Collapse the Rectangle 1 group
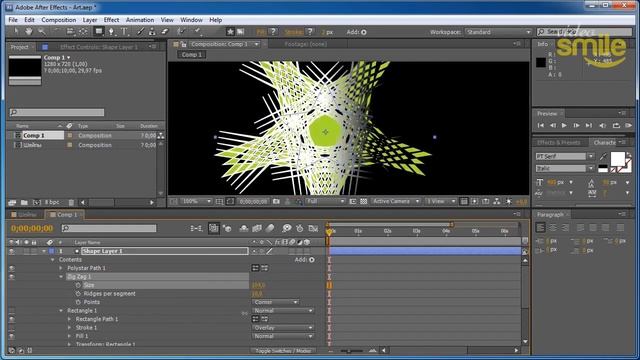640x360 pixels. click(x=61, y=311)
